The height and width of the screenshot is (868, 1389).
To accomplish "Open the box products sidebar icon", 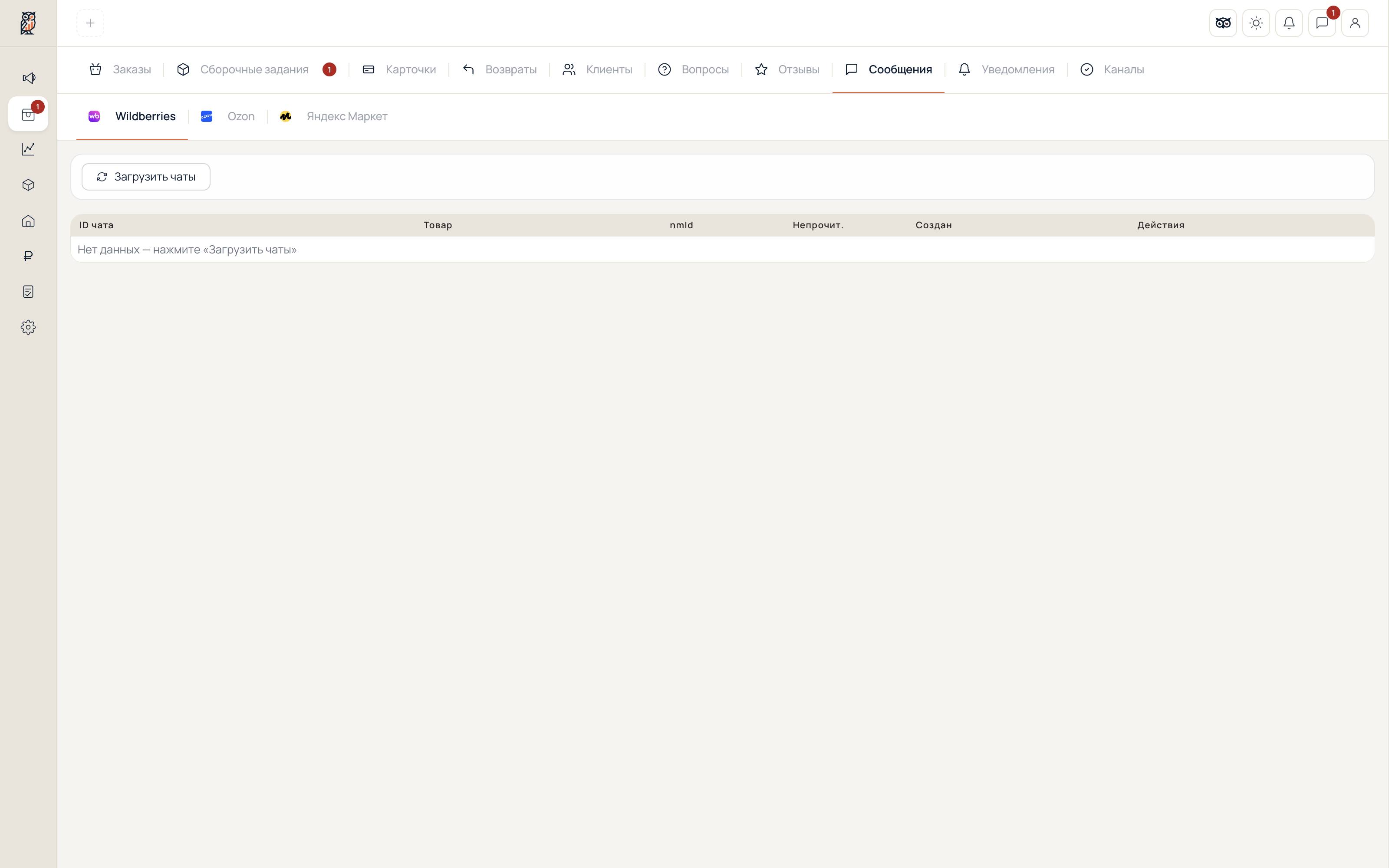I will pos(28,185).
